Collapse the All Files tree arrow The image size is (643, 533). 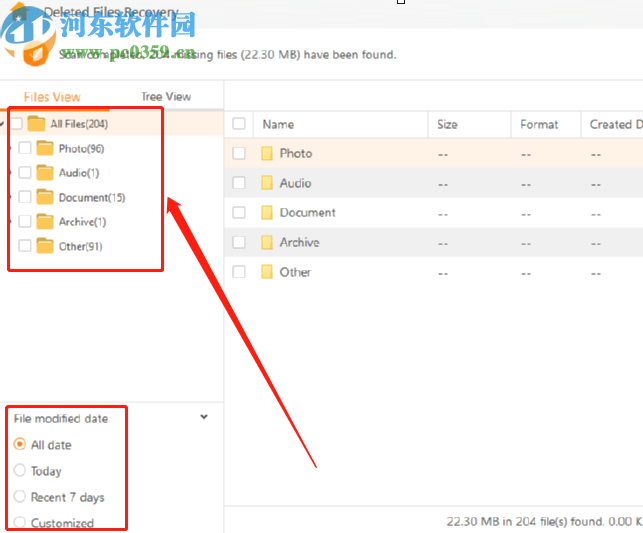2,123
